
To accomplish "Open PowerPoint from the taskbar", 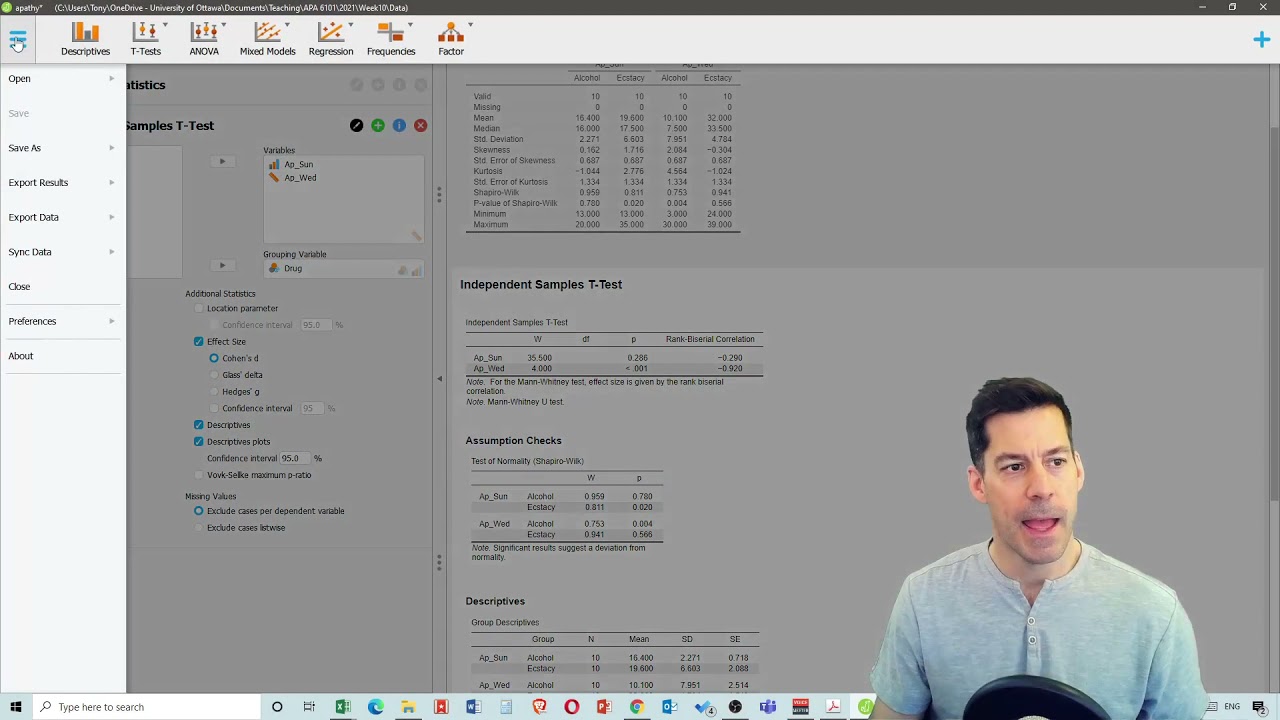I will coord(604,707).
